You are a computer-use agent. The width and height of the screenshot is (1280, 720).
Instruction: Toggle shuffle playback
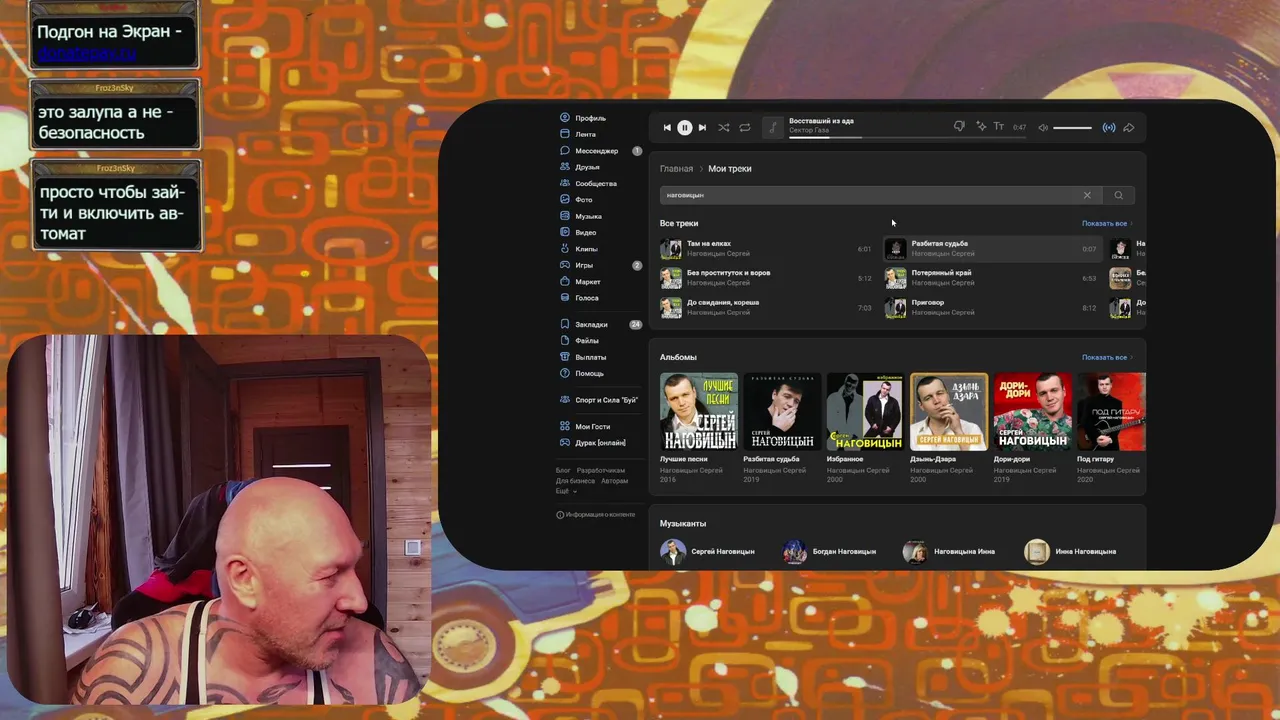click(724, 127)
